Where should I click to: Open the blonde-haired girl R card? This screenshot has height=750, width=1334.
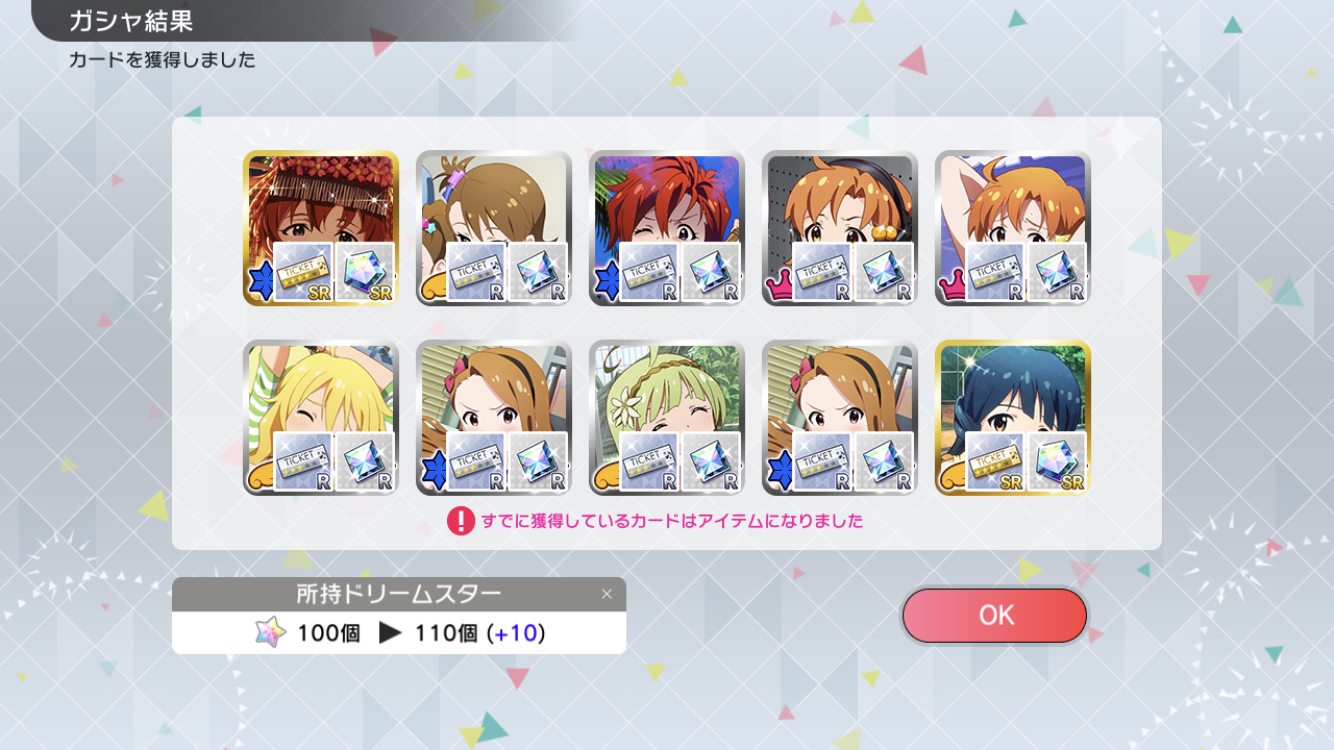(x=321, y=417)
